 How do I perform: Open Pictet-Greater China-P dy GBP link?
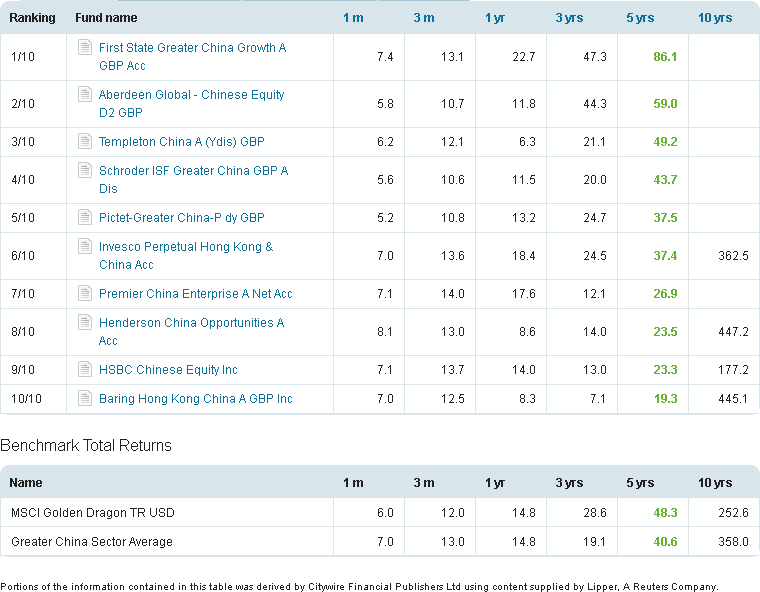tap(182, 218)
